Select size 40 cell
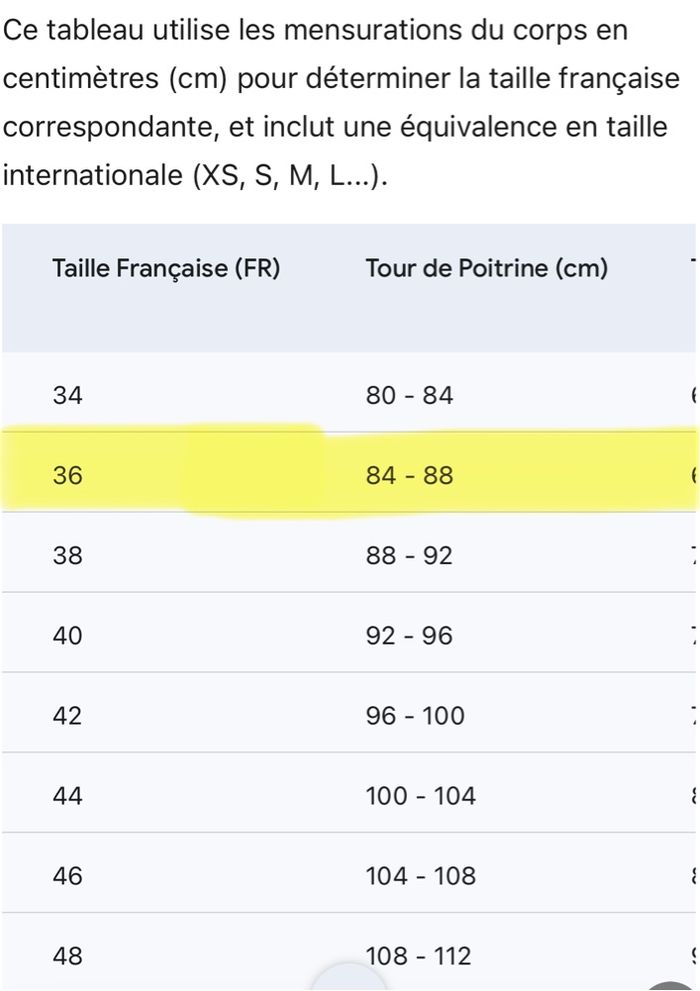This screenshot has width=700, height=991. (x=67, y=635)
